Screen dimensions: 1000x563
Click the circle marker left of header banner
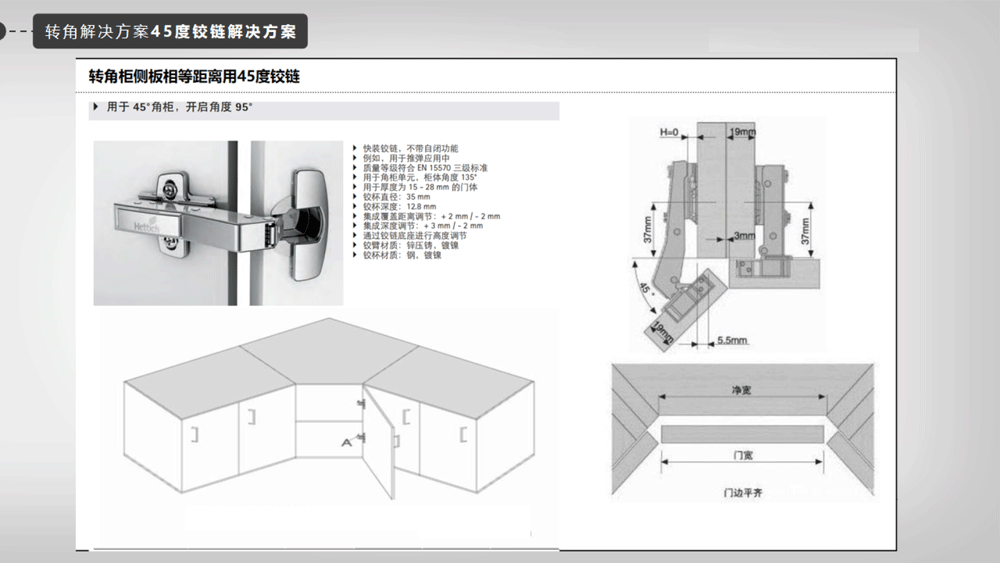click(3, 31)
